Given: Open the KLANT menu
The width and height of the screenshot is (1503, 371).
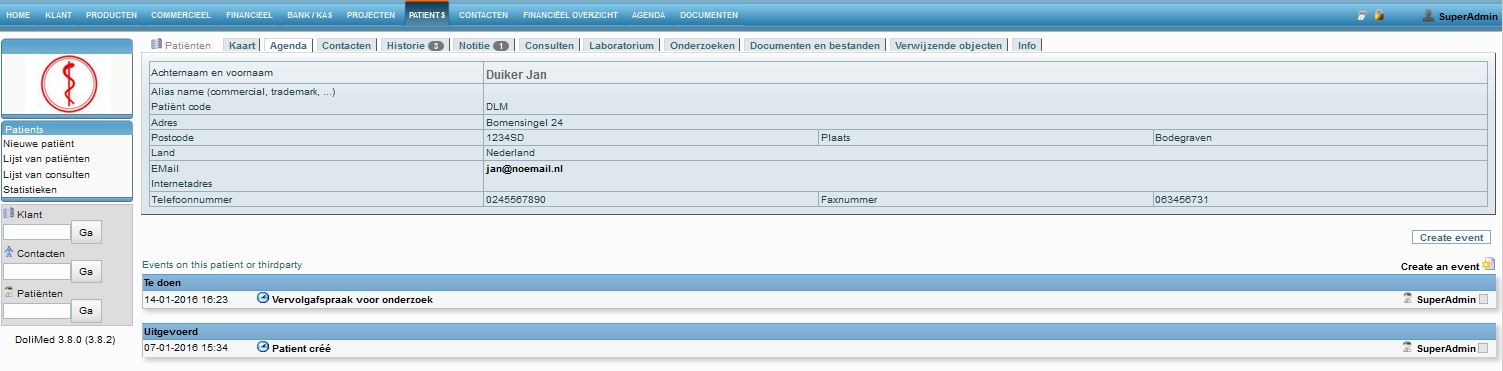Looking at the screenshot, I should click(58, 15).
